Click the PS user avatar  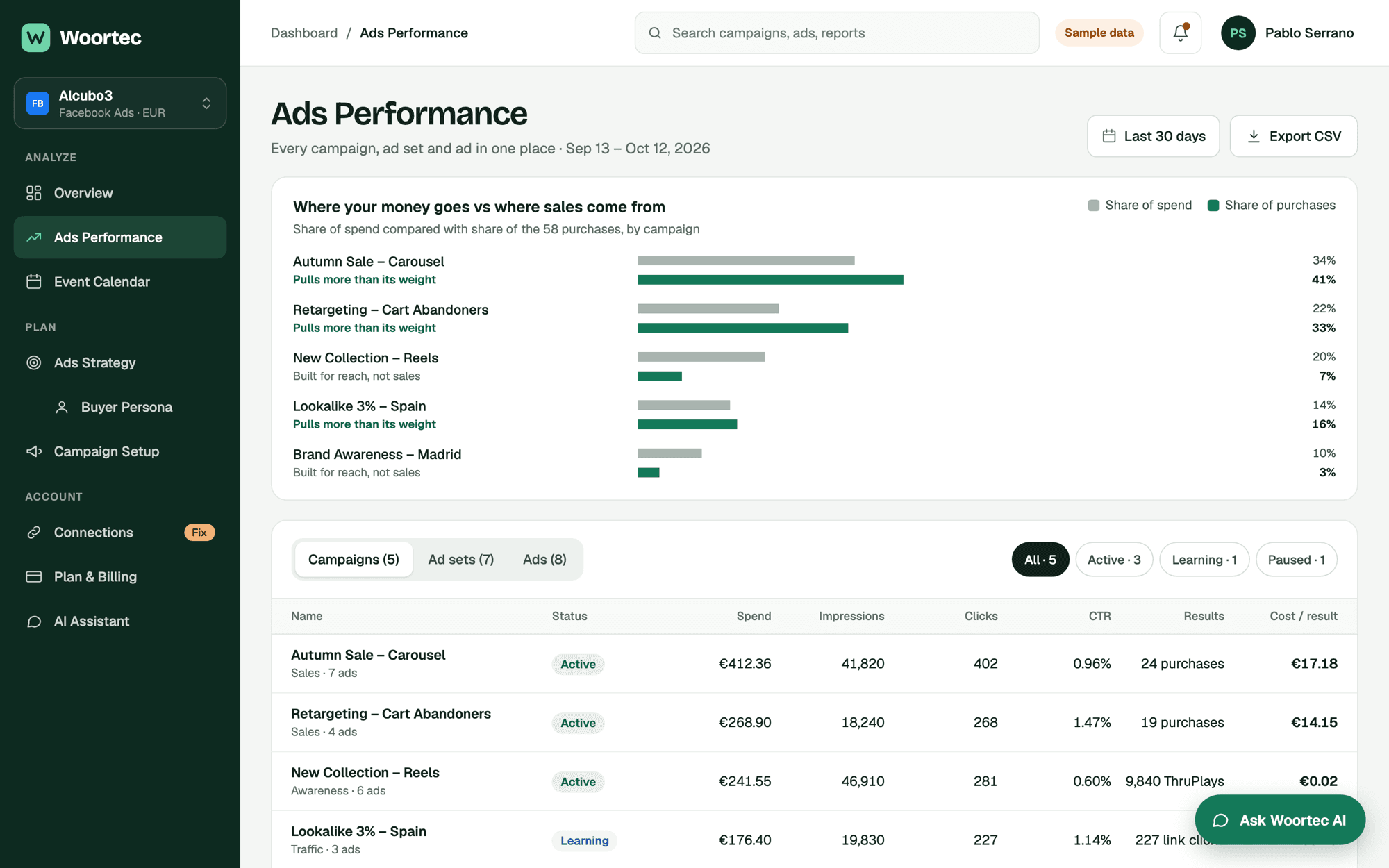point(1238,33)
